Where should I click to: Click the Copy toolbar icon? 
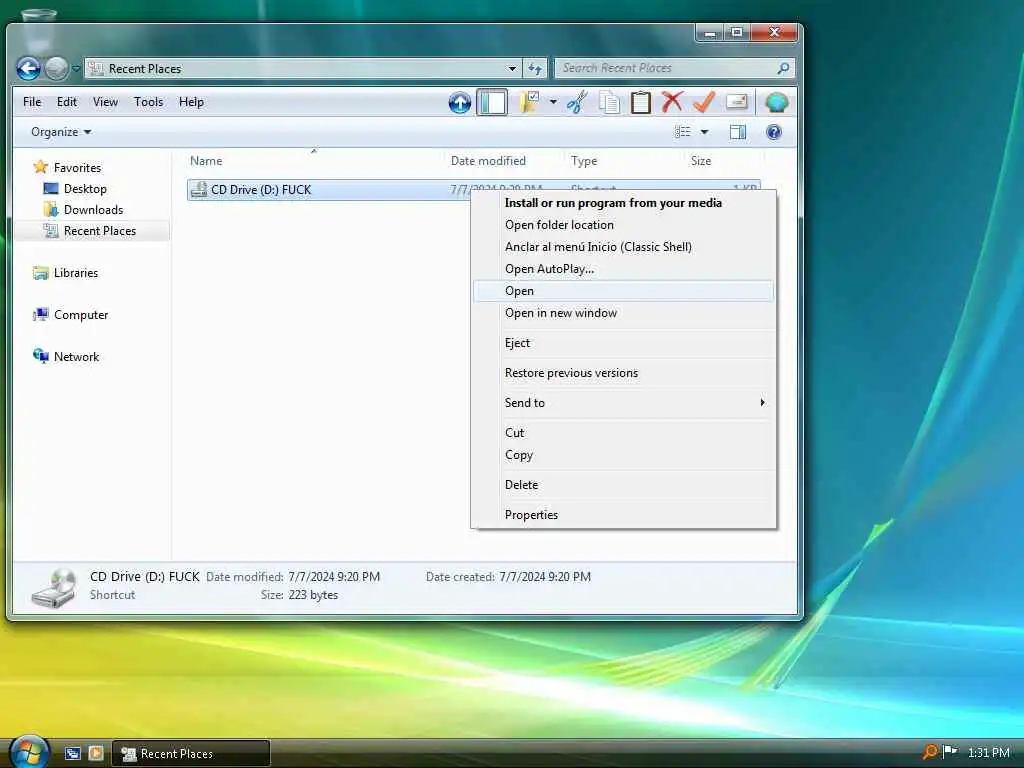pyautogui.click(x=609, y=103)
